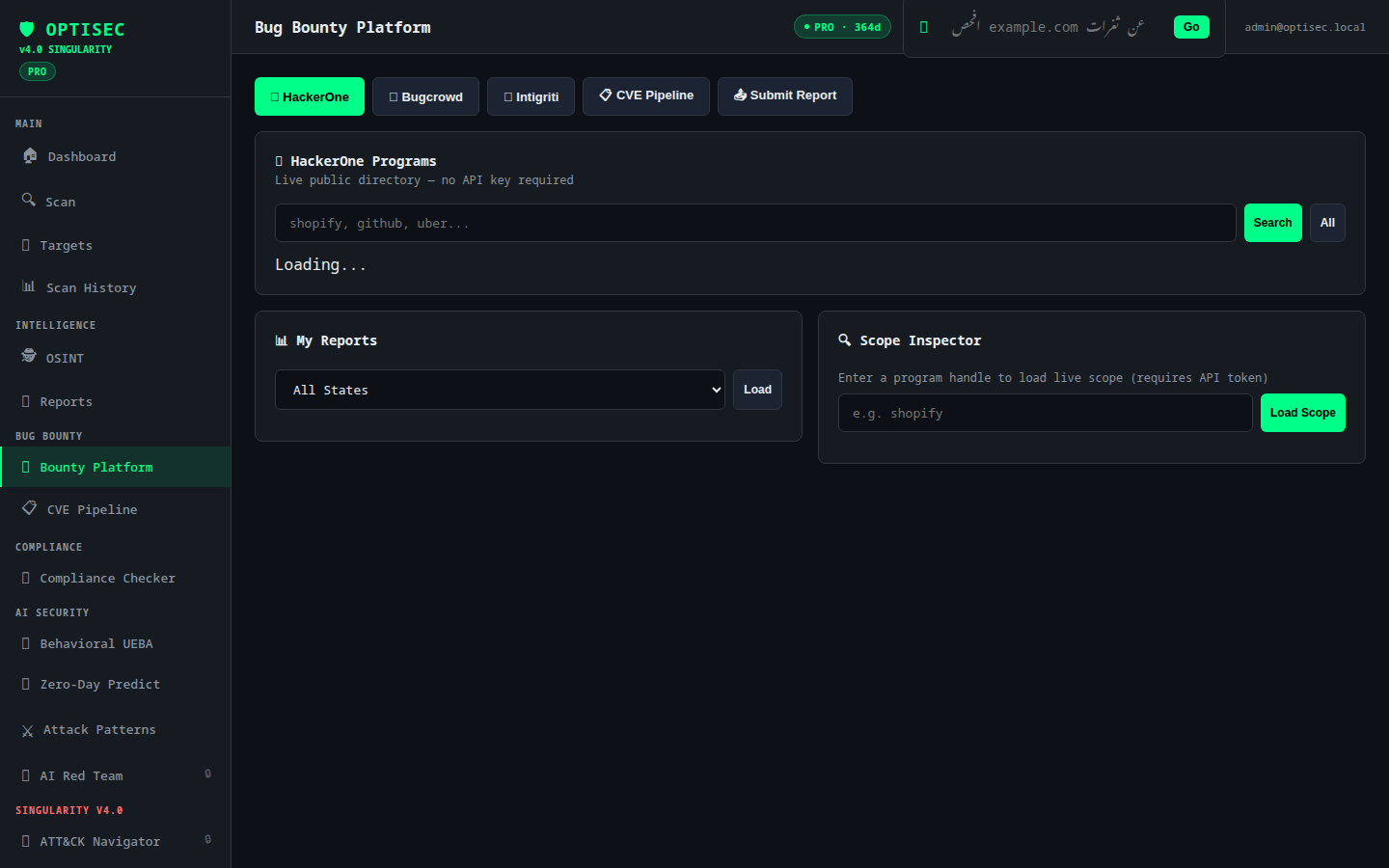
Task: Click the icon left of the scan input
Action: pyautogui.click(x=924, y=27)
